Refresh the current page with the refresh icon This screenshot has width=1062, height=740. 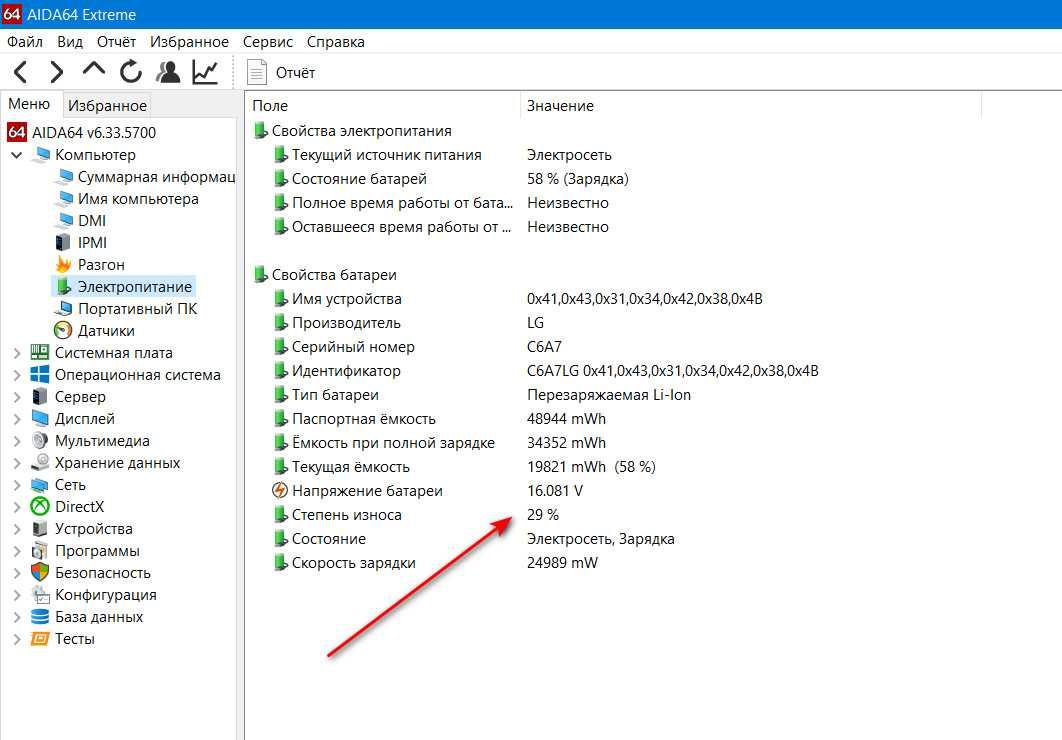tap(131, 72)
